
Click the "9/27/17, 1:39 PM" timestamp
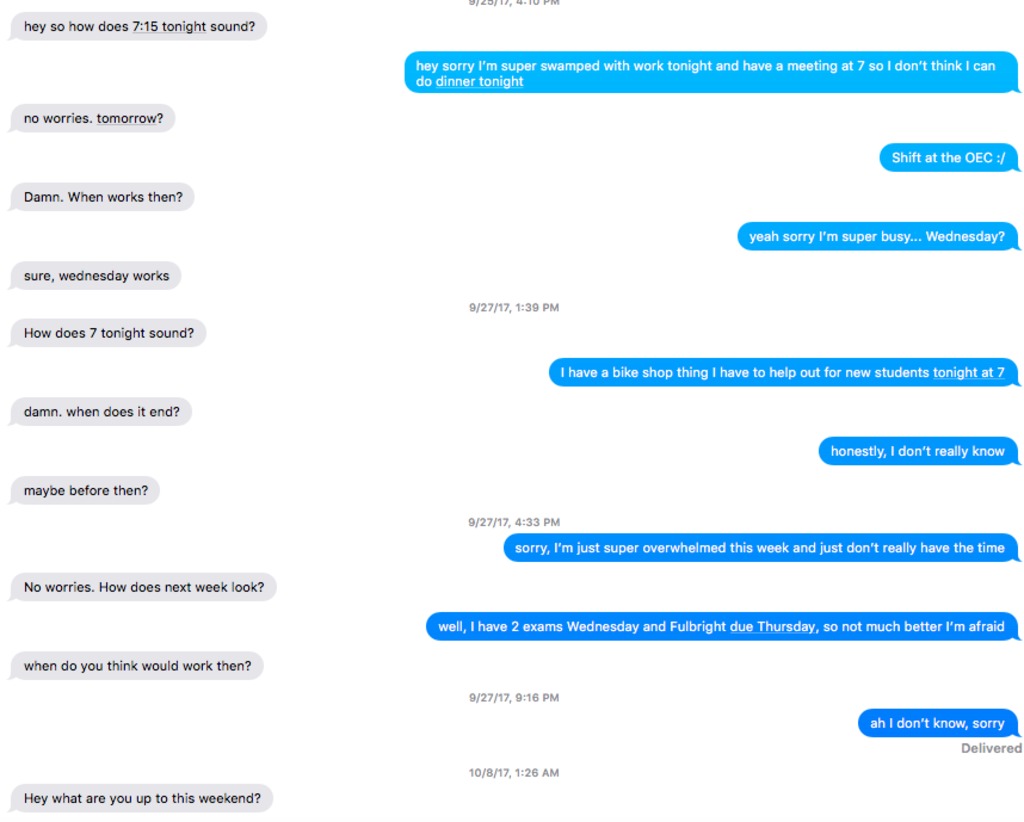(x=514, y=308)
